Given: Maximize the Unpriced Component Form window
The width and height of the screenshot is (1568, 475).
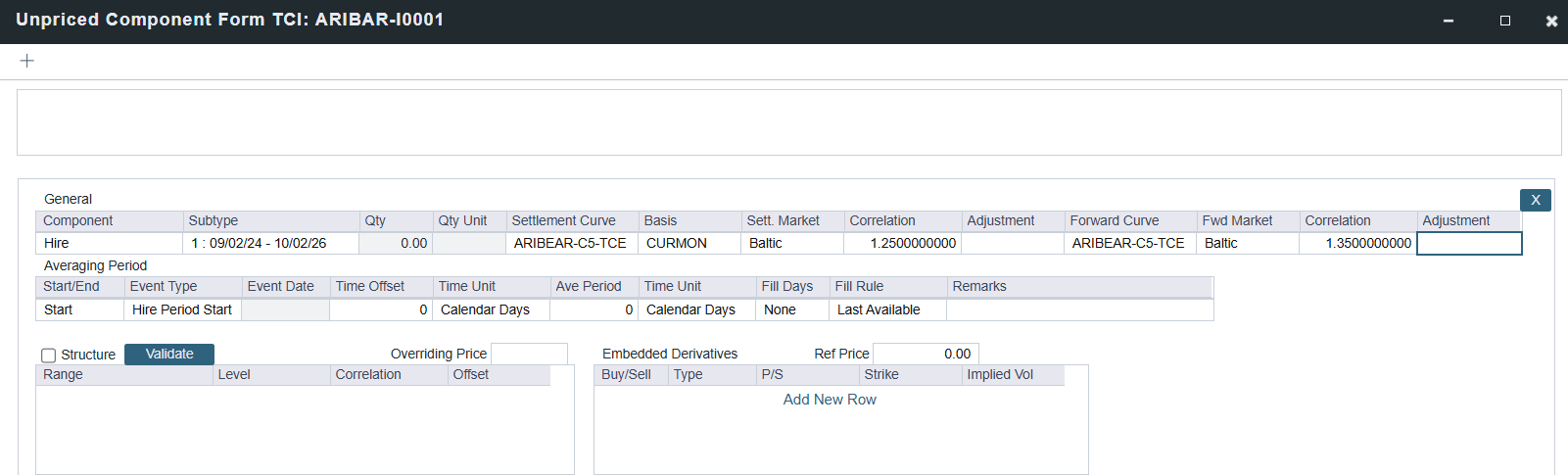Looking at the screenshot, I should point(1504,21).
